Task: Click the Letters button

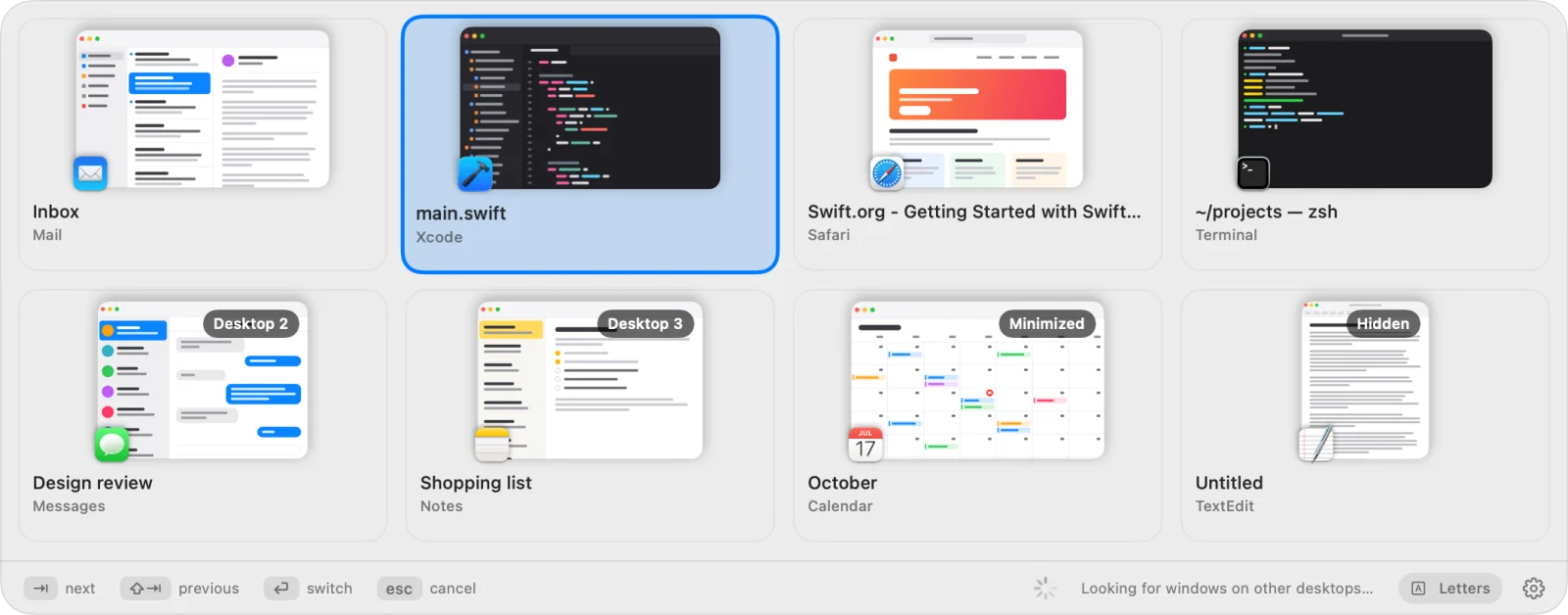Action: coord(1450,589)
